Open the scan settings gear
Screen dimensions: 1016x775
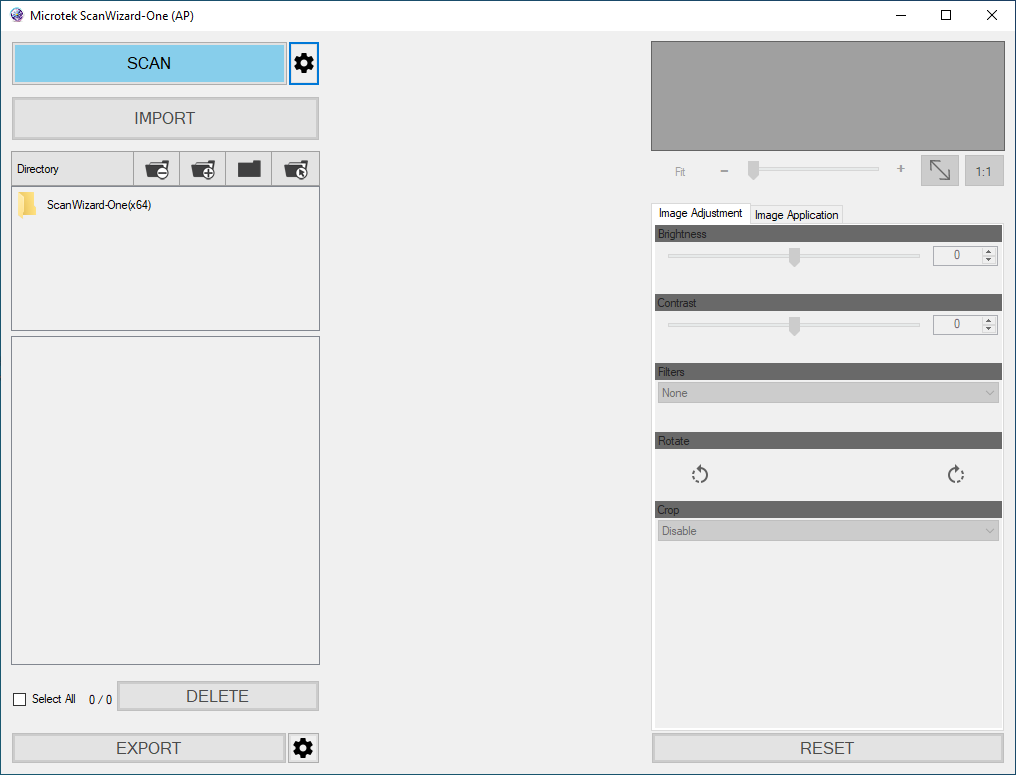click(304, 63)
